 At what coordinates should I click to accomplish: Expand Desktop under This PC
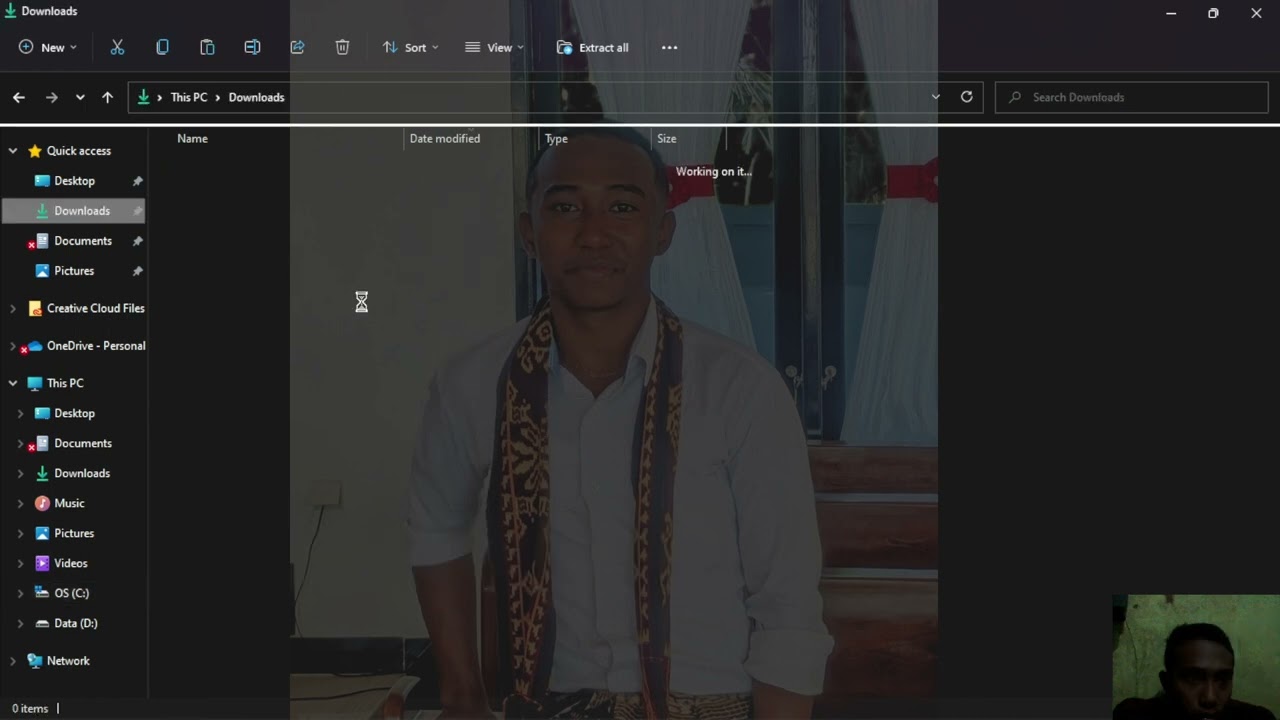tap(20, 413)
